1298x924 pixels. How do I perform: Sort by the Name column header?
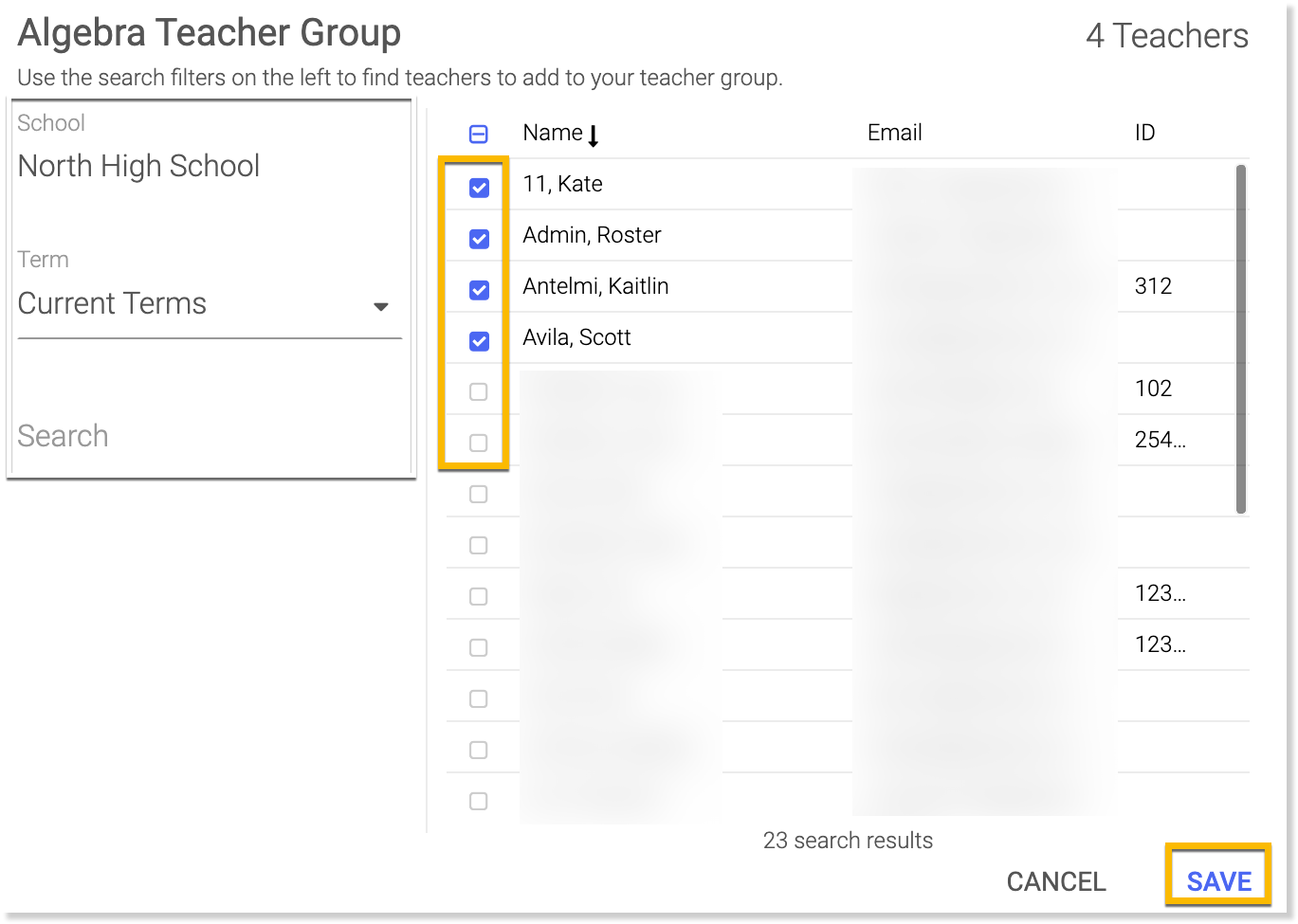tap(553, 133)
